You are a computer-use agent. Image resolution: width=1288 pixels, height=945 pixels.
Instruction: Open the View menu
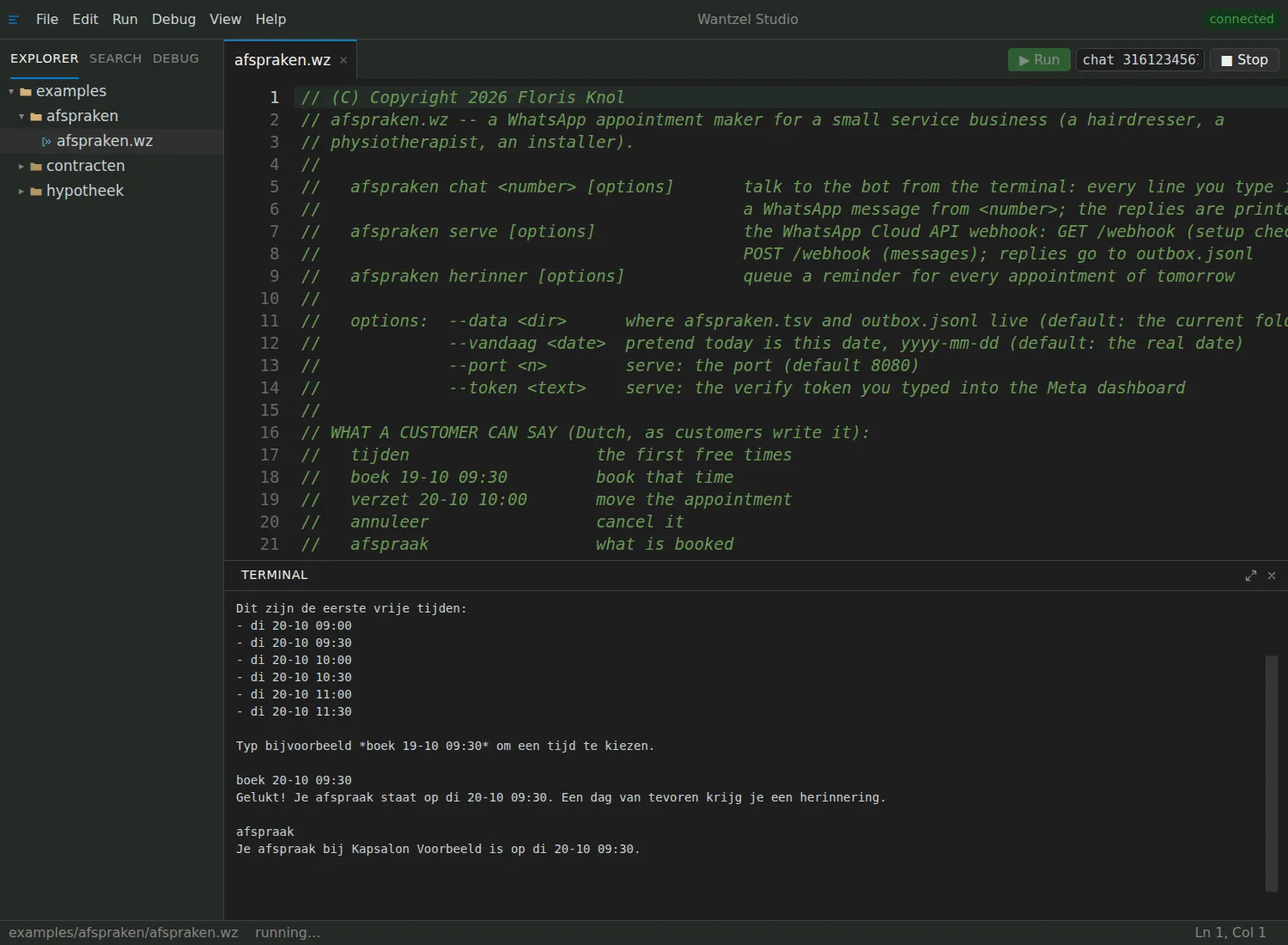point(225,19)
